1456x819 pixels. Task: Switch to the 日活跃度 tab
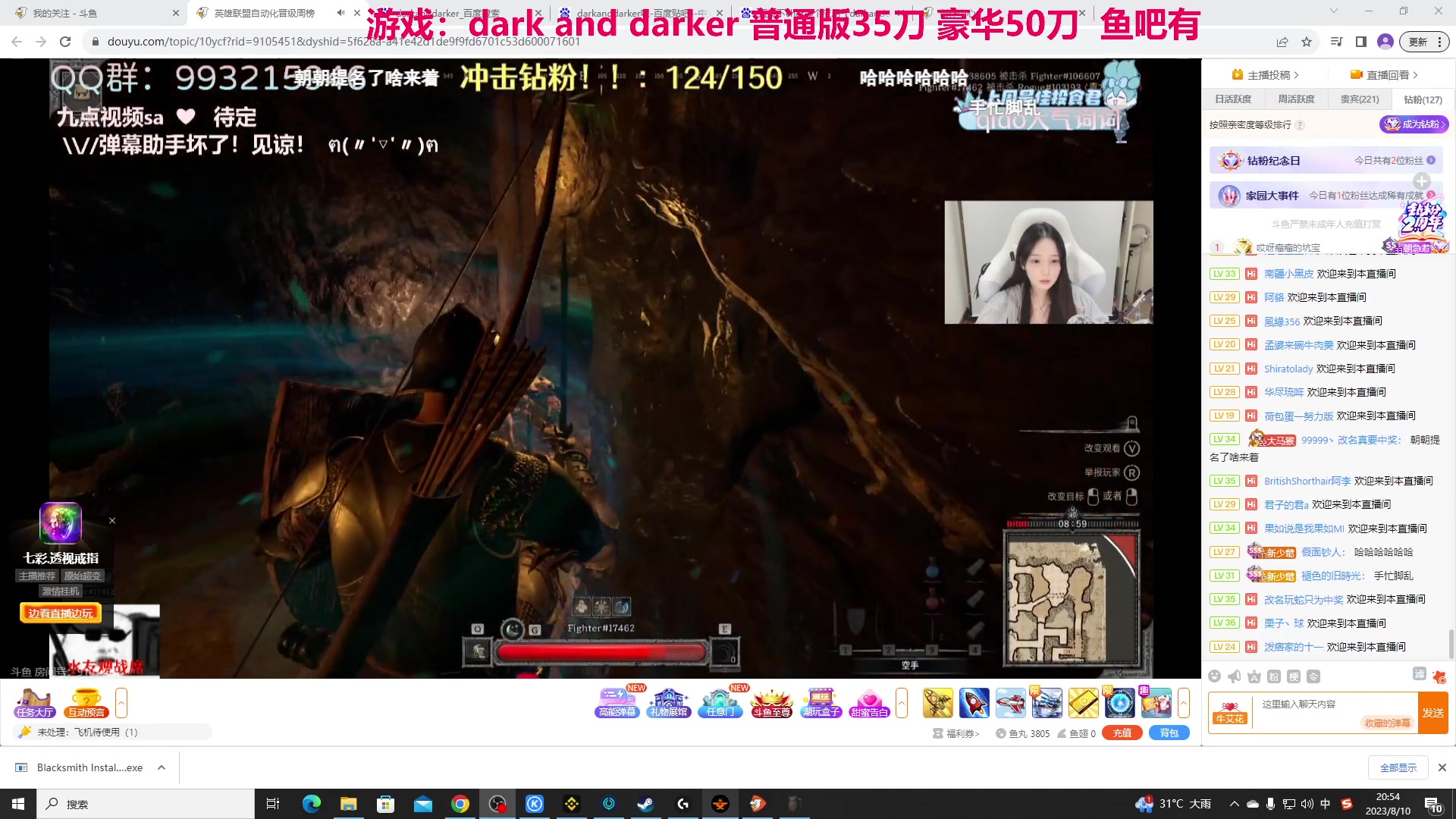coord(1233,99)
